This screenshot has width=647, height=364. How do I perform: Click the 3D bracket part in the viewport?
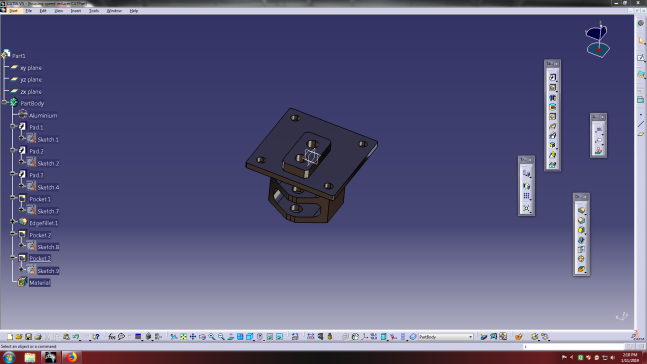[x=312, y=165]
